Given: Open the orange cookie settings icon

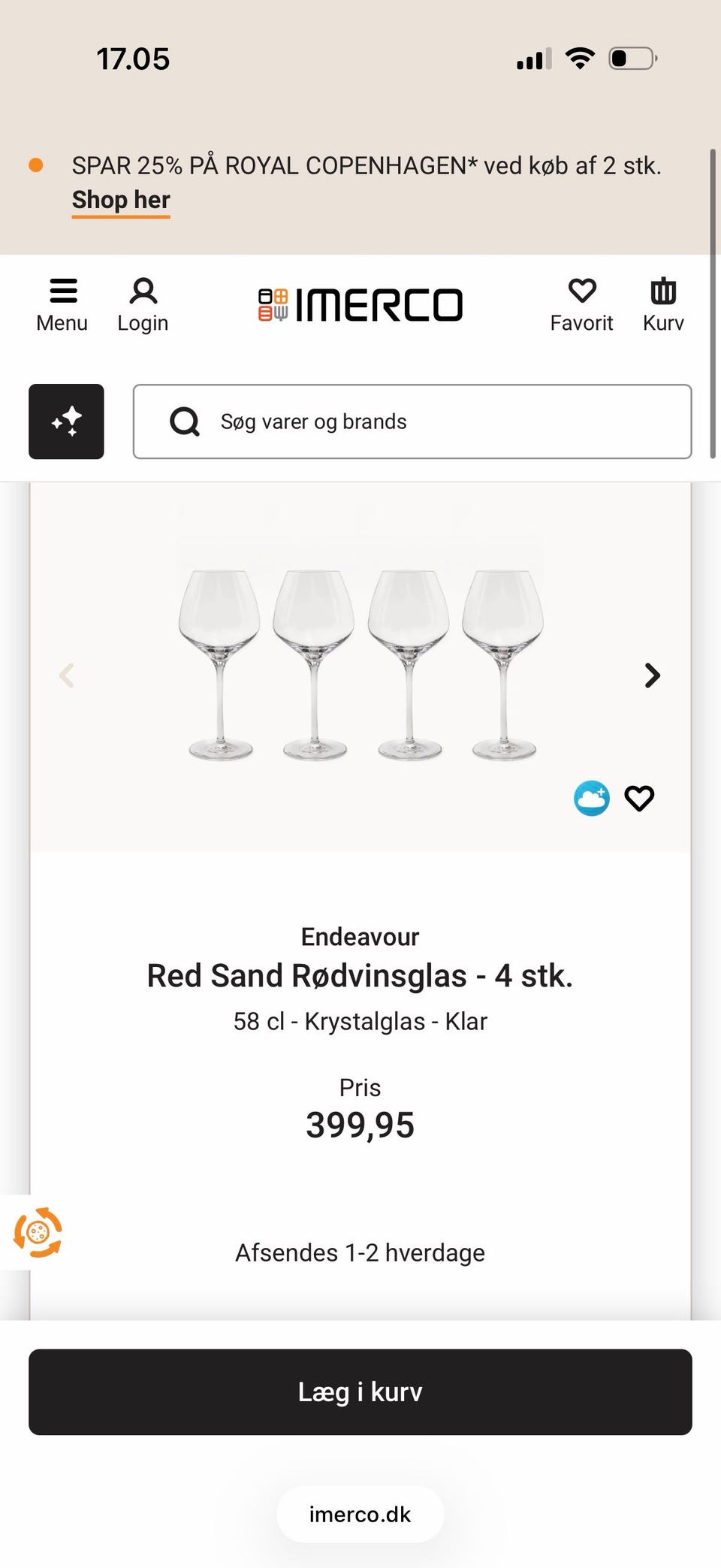Looking at the screenshot, I should tap(38, 1232).
